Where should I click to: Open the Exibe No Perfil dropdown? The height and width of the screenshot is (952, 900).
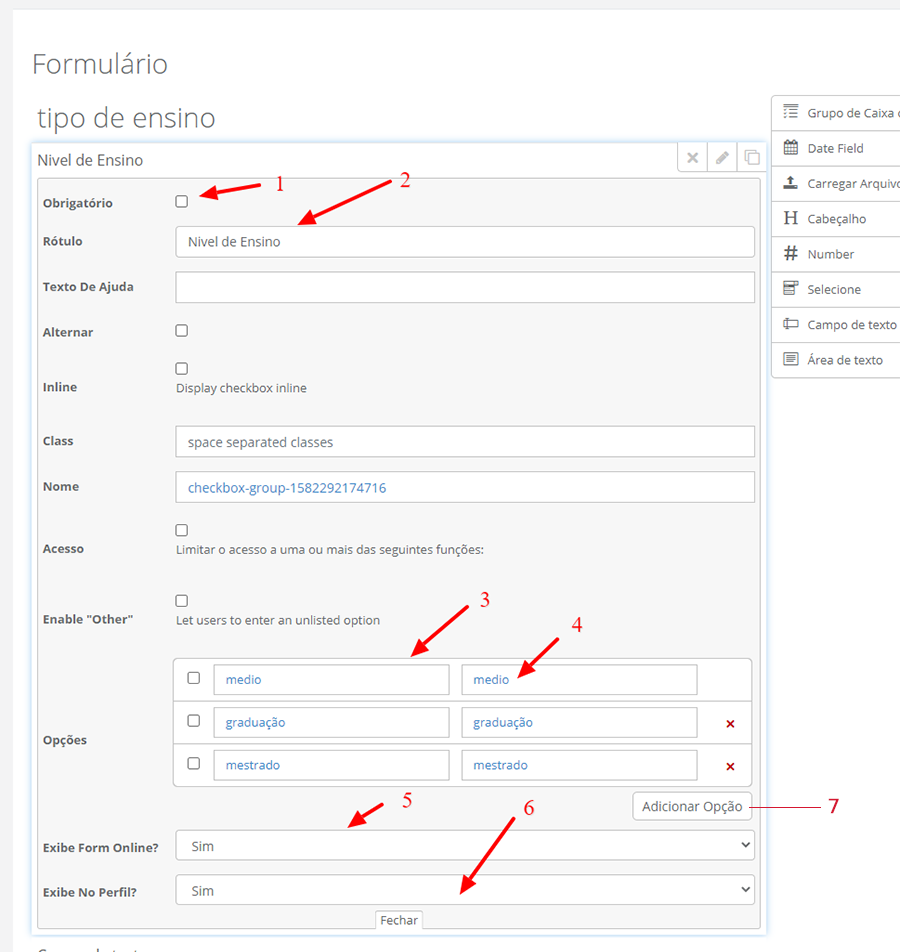click(x=464, y=890)
